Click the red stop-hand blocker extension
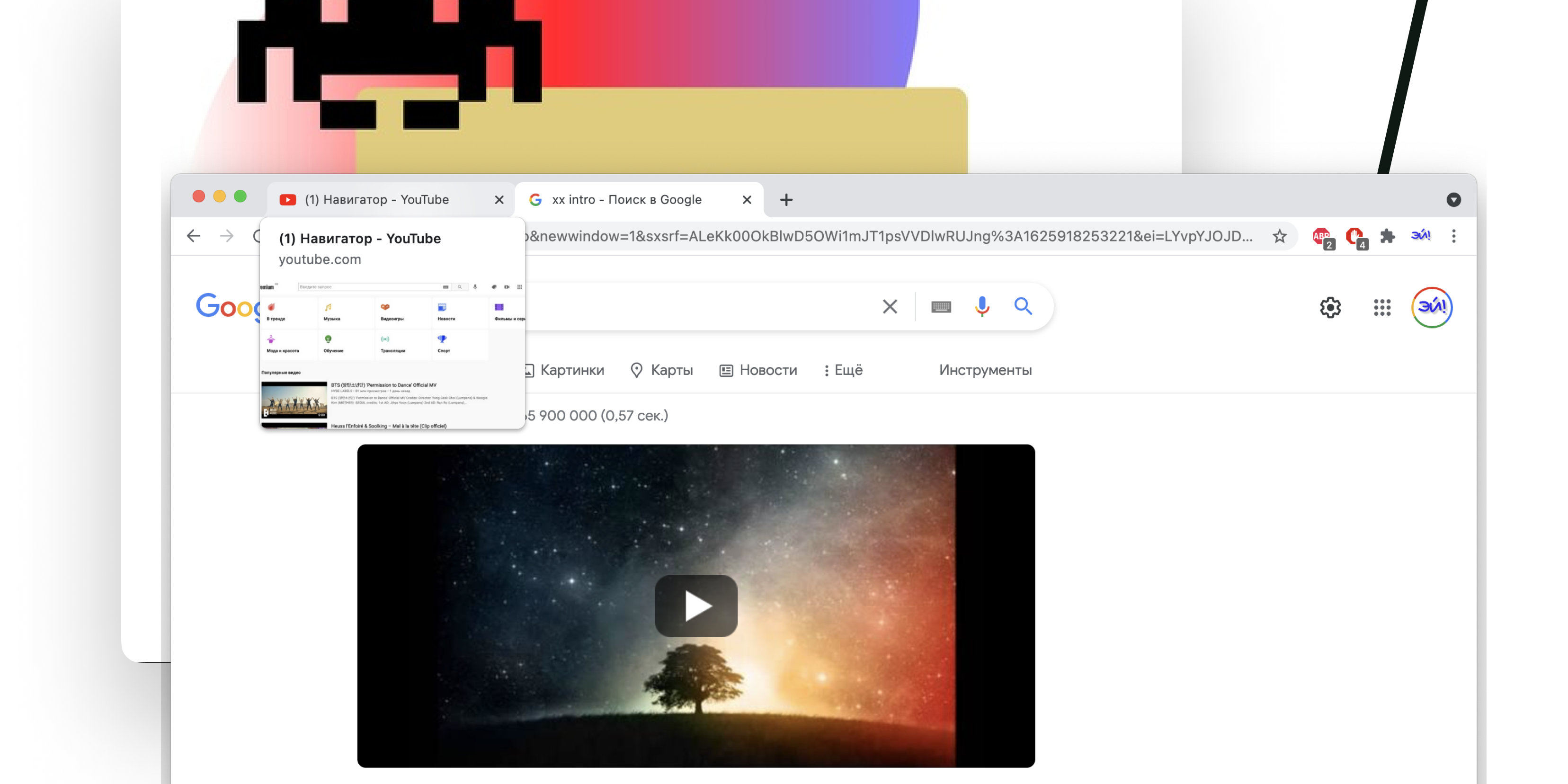This screenshot has height=784, width=1568. click(x=1354, y=236)
